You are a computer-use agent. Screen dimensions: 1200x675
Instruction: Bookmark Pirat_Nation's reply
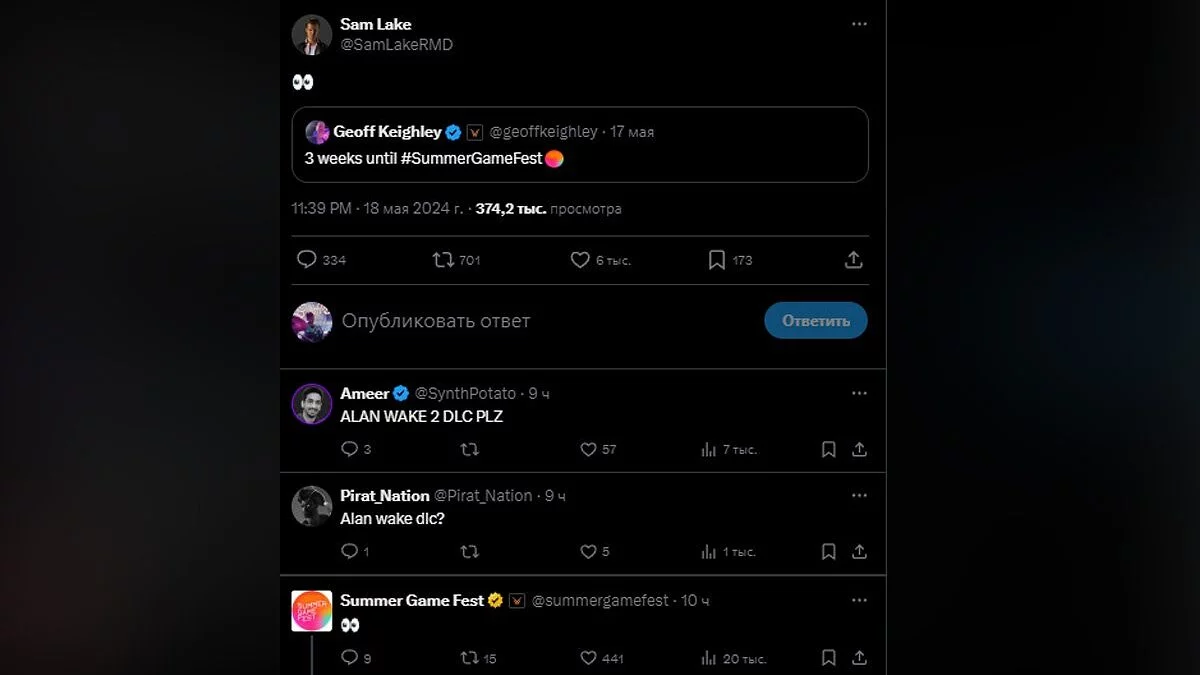click(x=828, y=552)
